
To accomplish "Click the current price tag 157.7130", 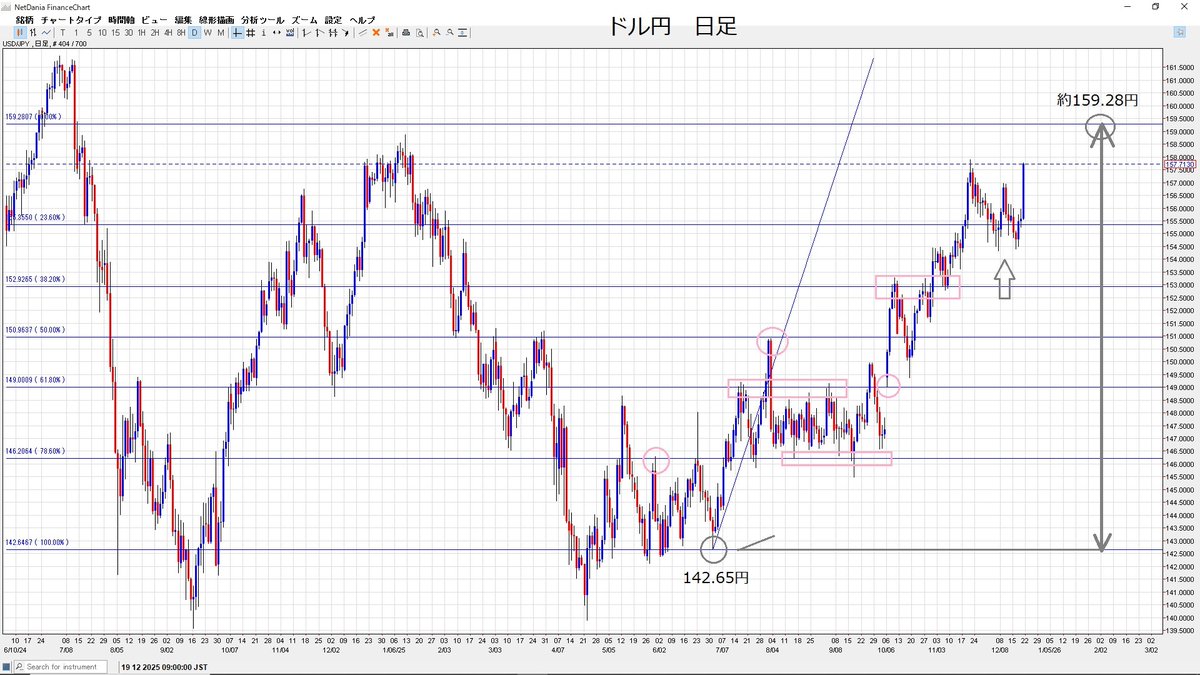I will [x=1178, y=164].
